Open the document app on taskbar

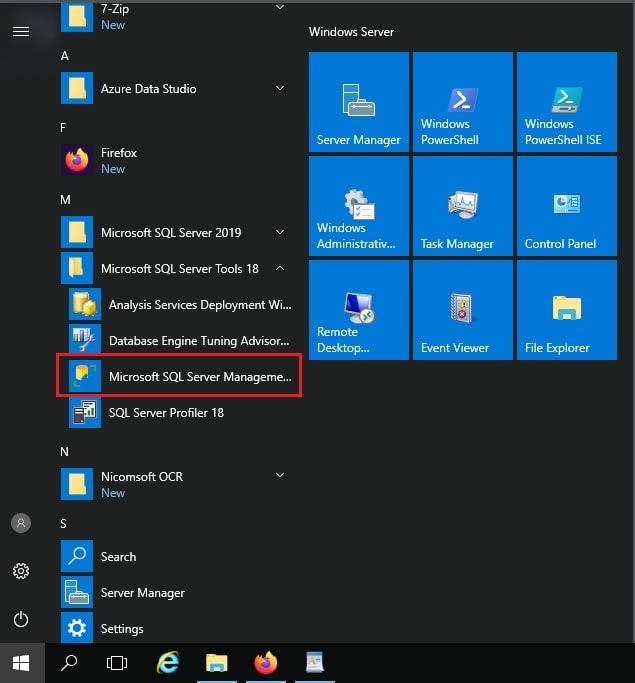point(314,663)
